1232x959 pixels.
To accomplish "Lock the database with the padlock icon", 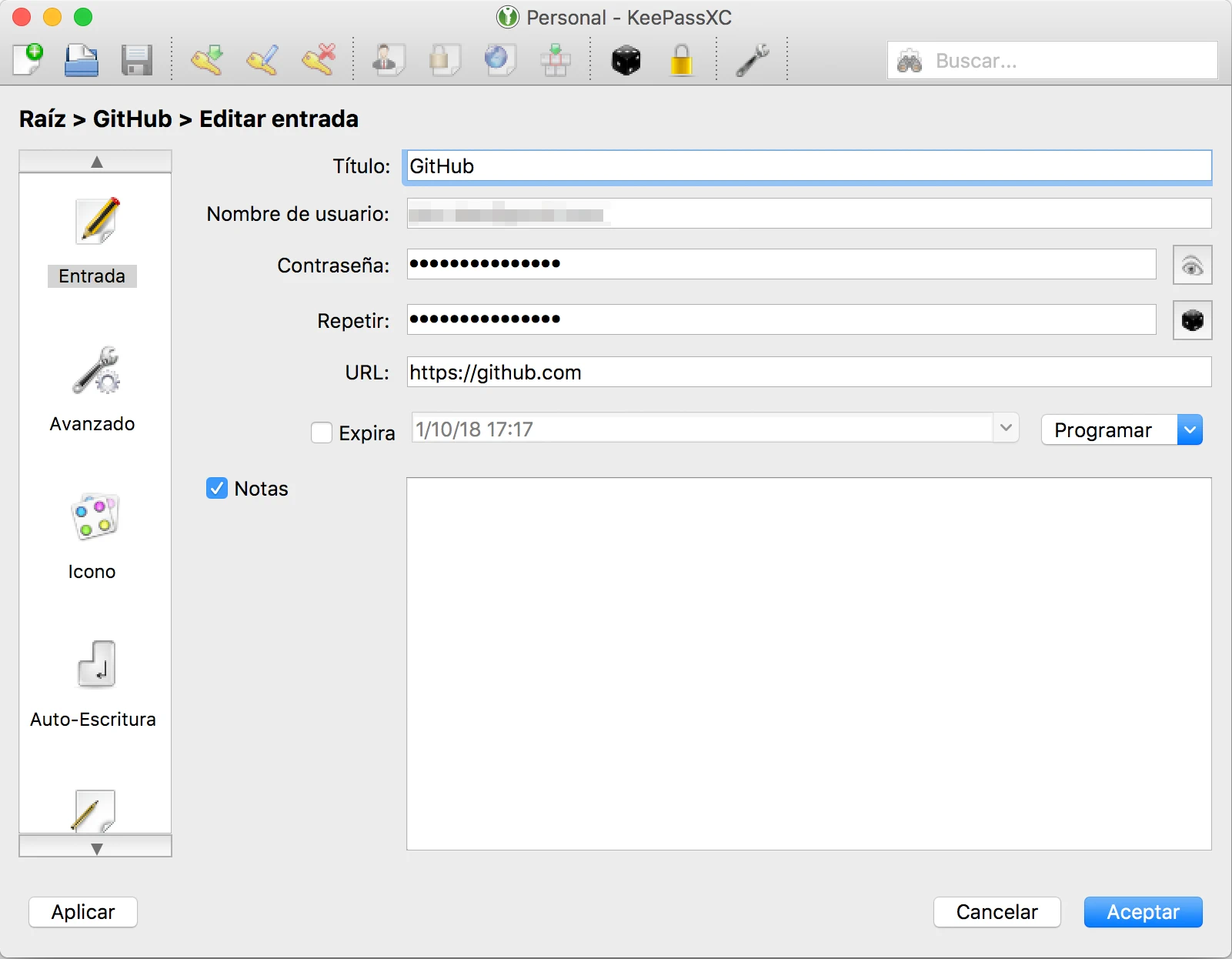I will (681, 60).
